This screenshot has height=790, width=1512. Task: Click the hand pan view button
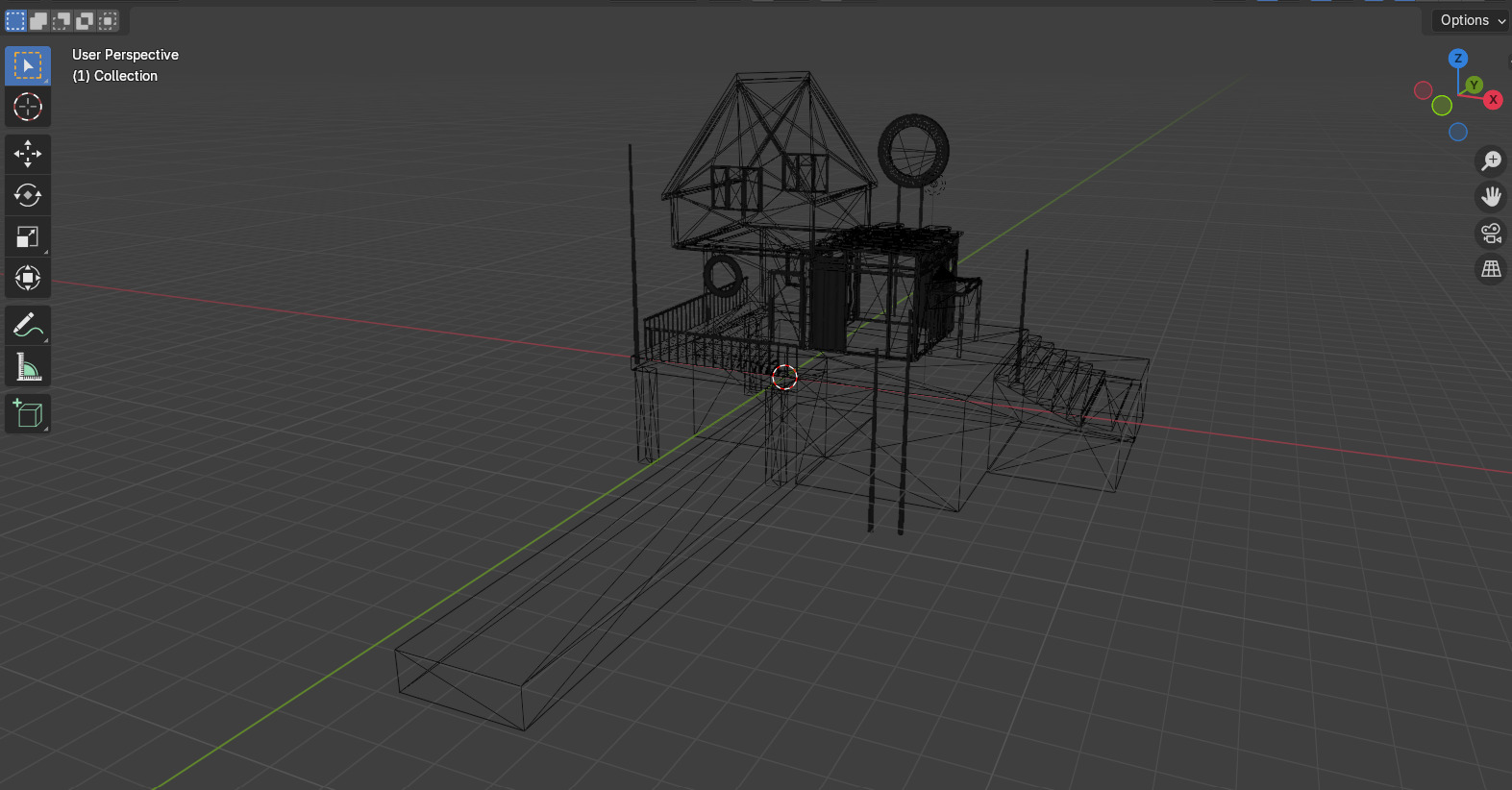tap(1491, 197)
